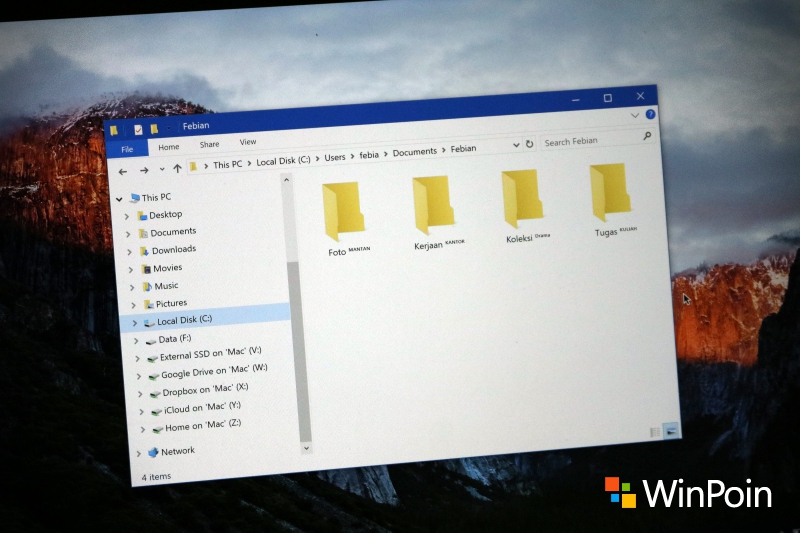
Task: Select Pictures in navigation pane
Action: 165,304
